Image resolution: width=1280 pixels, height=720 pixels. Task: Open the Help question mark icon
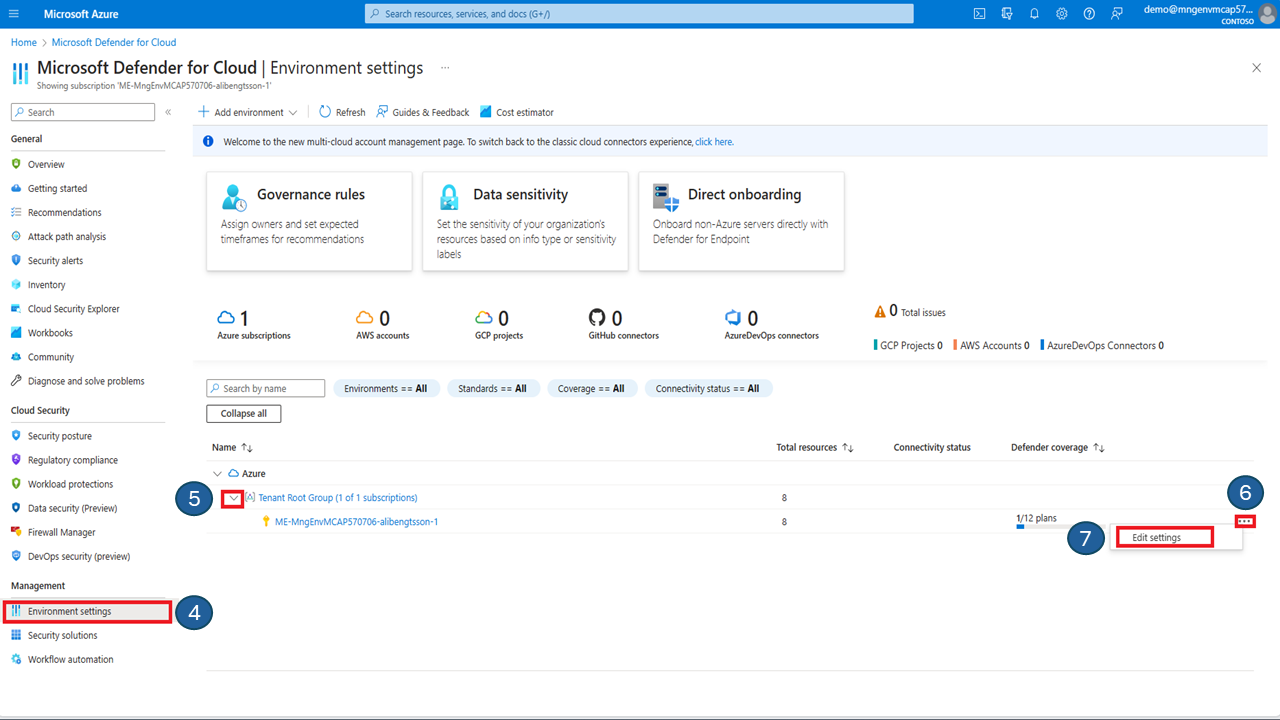coord(1089,14)
